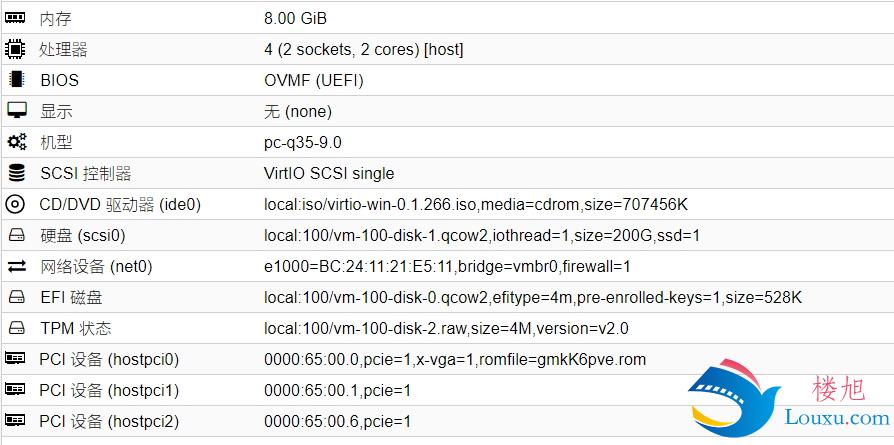Select the virtio-win-0.1.266.iso cdrom entry
The image size is (894, 445).
[x=476, y=204]
